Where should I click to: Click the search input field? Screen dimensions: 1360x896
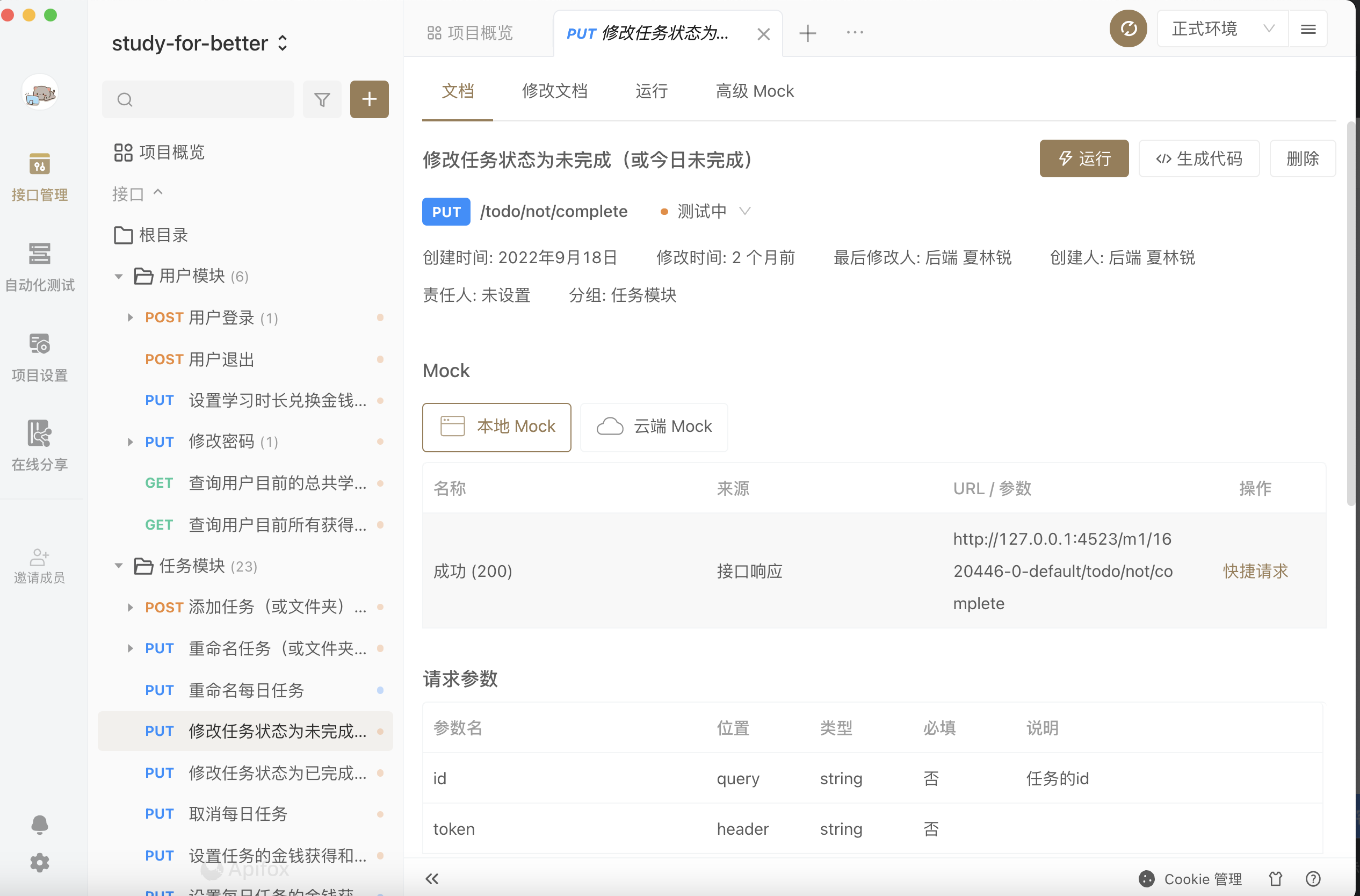(198, 99)
